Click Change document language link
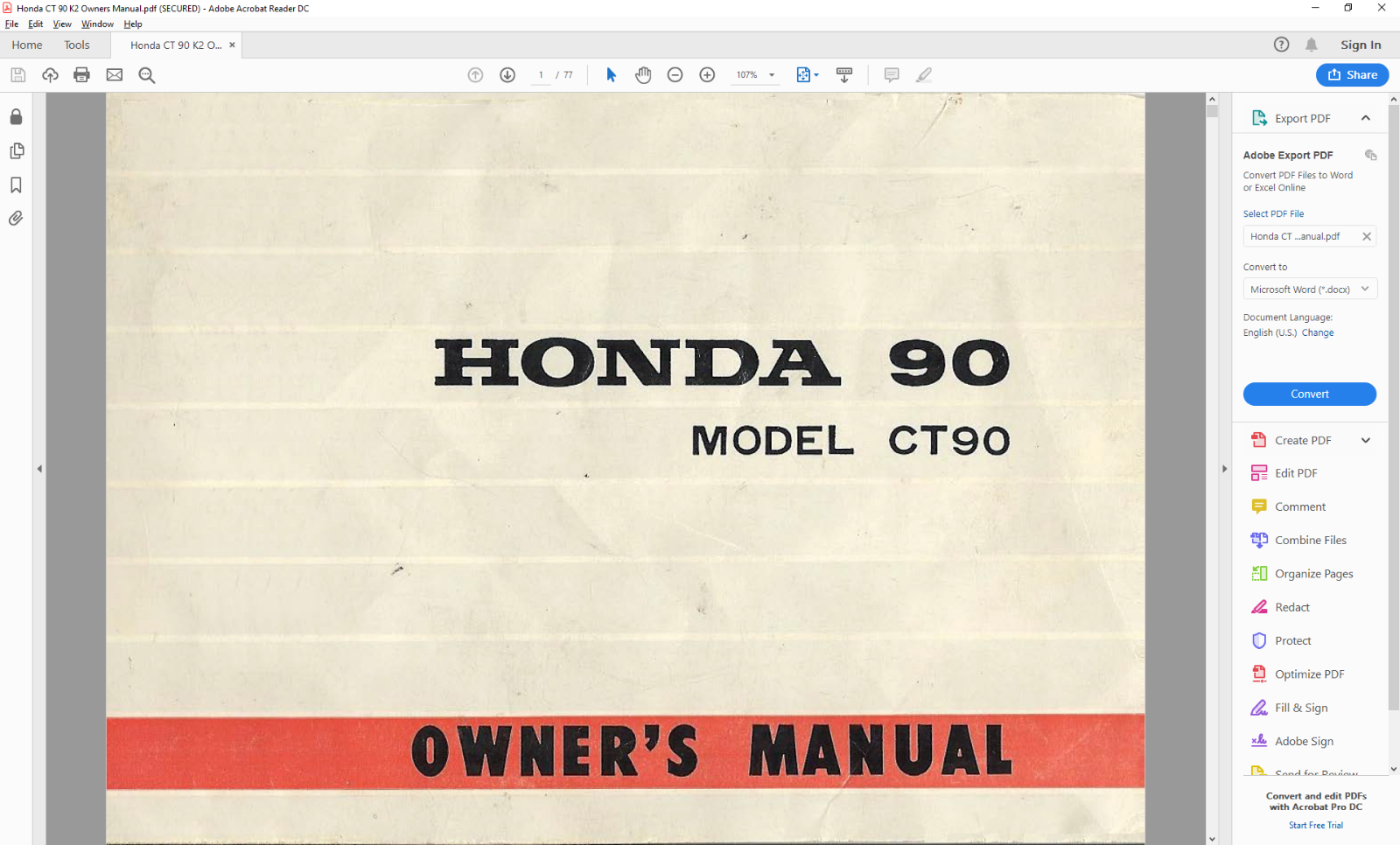The image size is (1400, 845). [x=1317, y=332]
